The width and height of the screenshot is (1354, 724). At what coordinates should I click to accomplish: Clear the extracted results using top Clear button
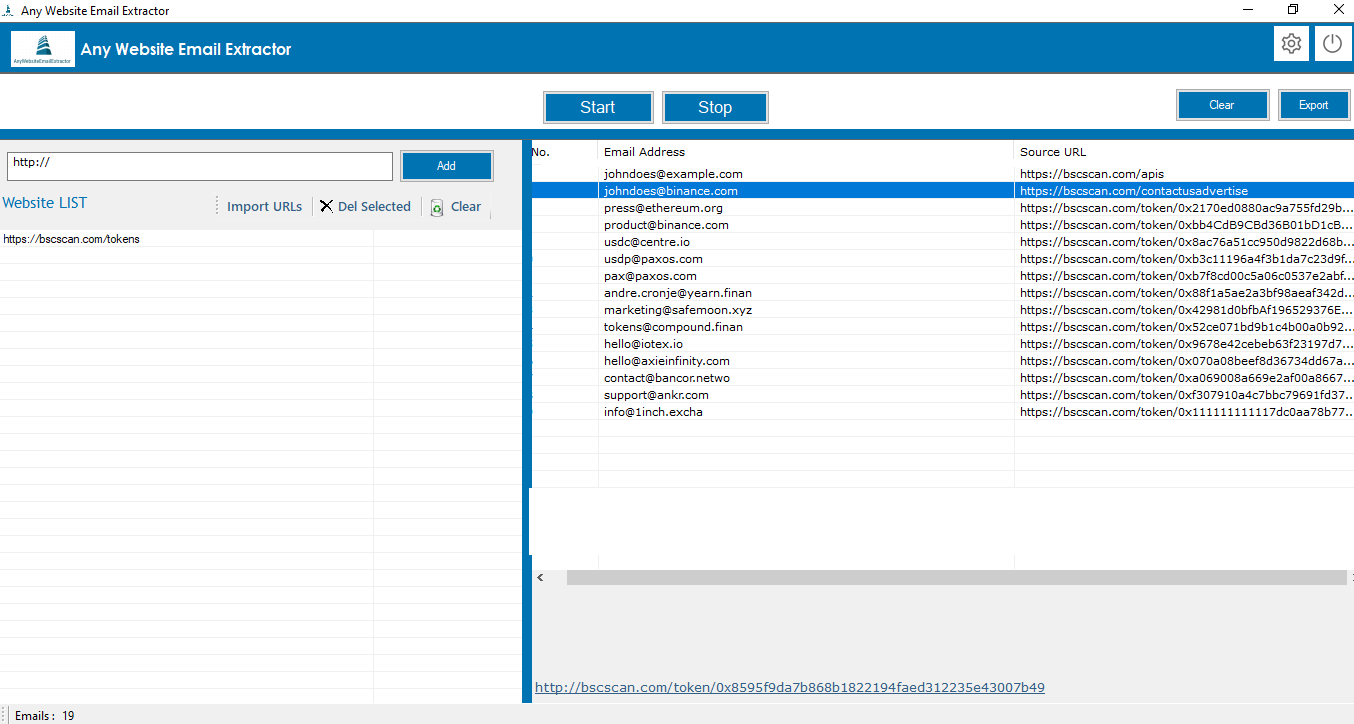click(1222, 105)
